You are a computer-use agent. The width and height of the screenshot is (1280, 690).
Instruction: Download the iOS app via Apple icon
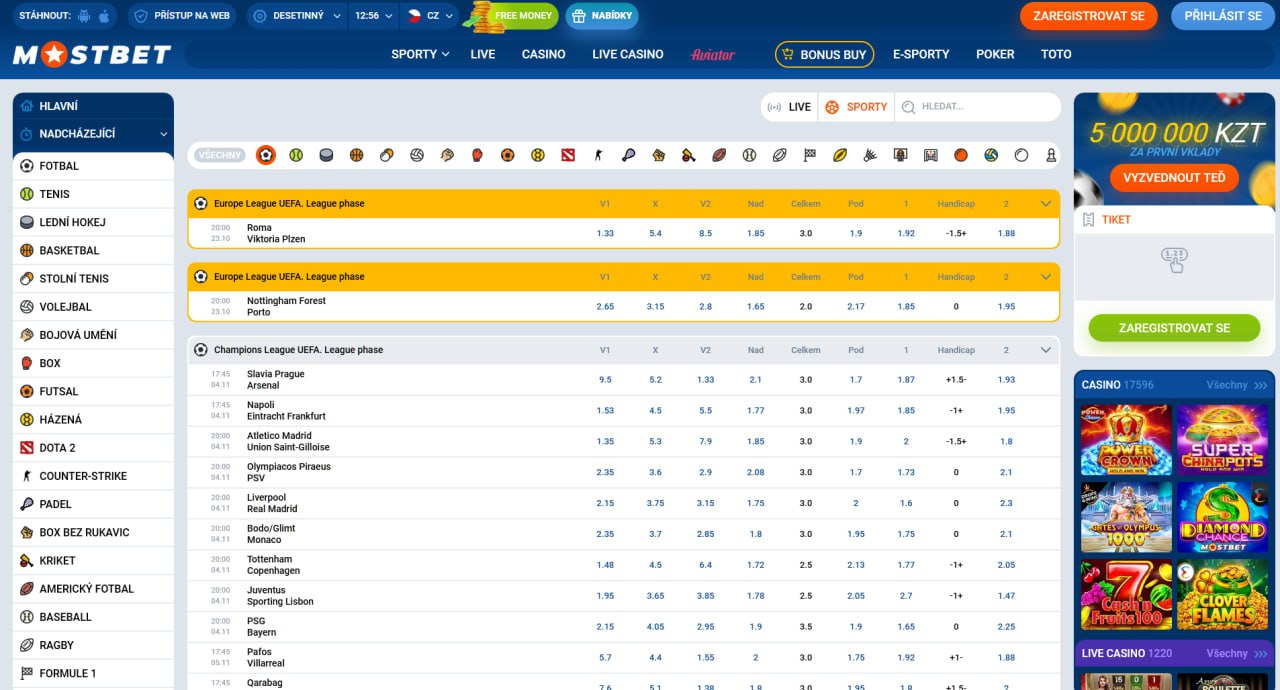105,16
